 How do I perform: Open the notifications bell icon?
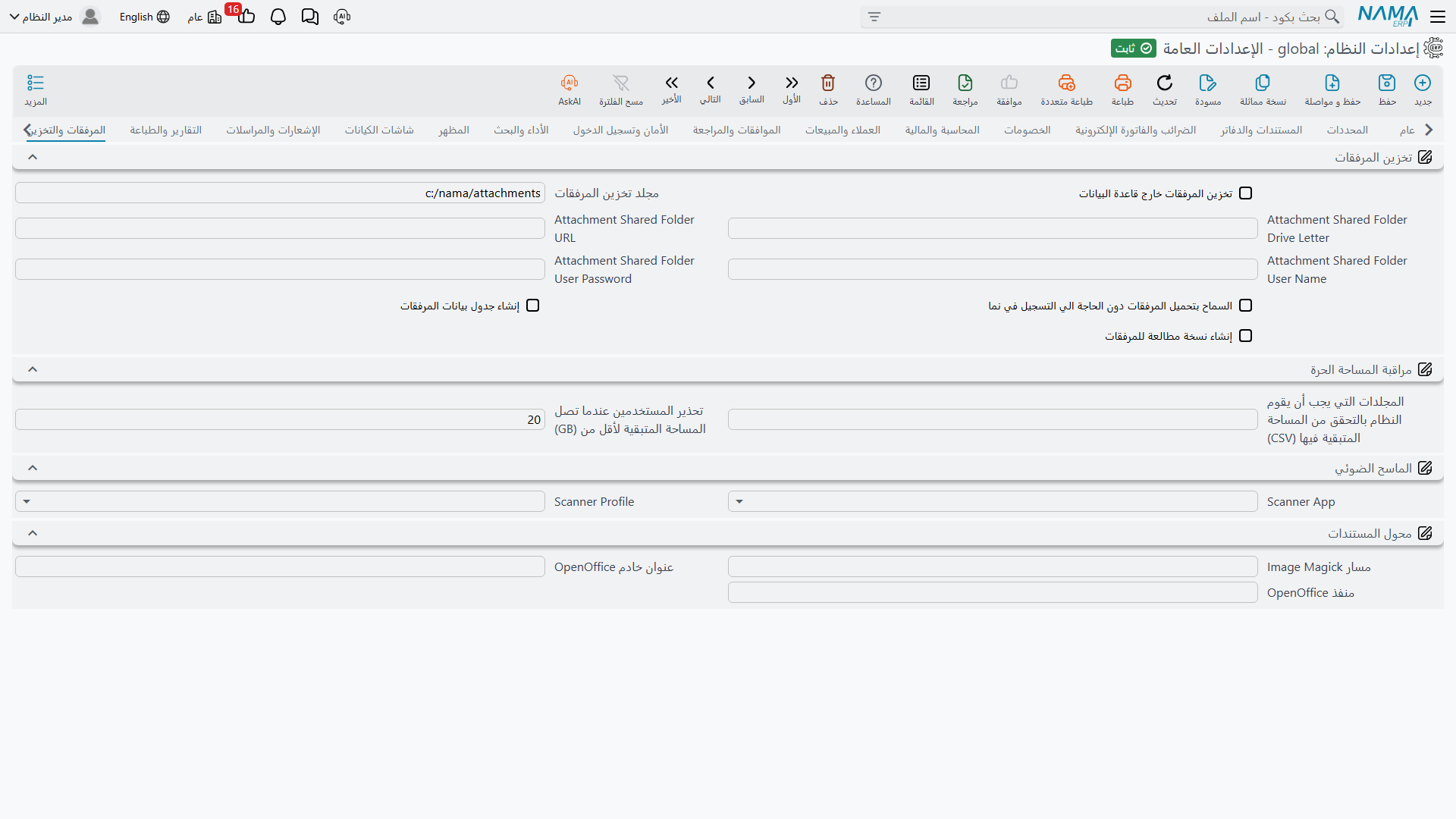278,17
